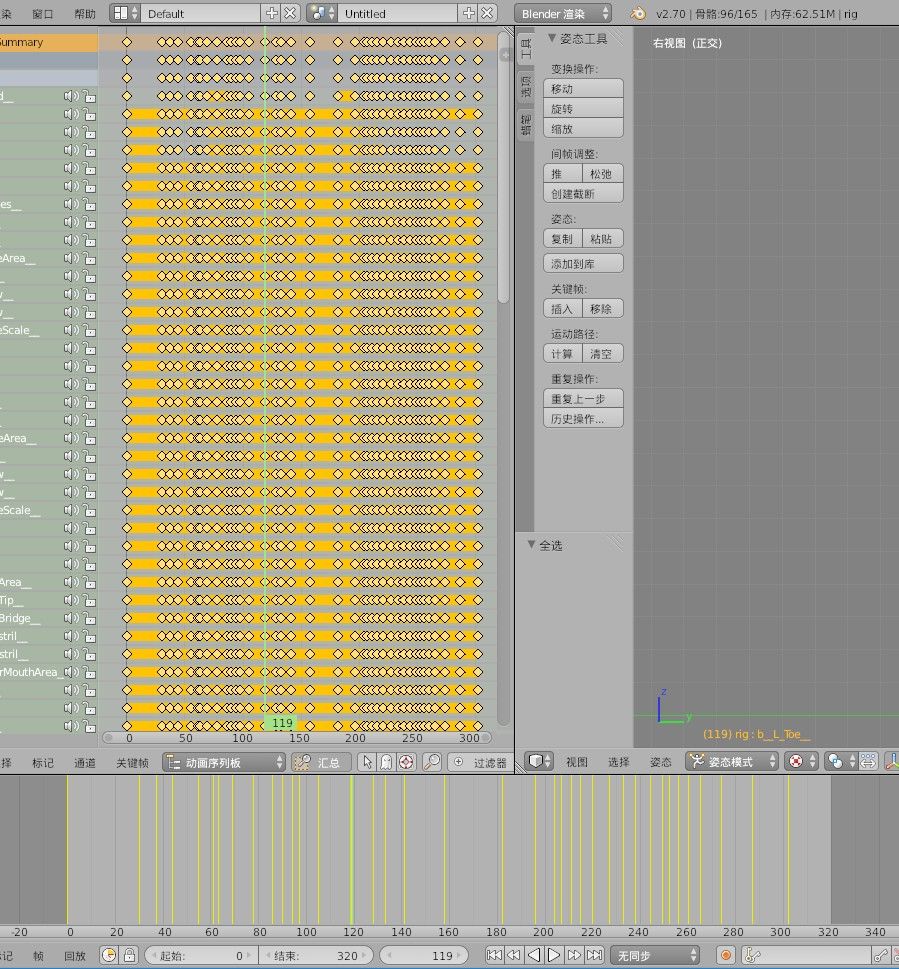Open the scene browse icon next to Untitled
Image resolution: width=899 pixels, height=969 pixels.
tap(322, 13)
